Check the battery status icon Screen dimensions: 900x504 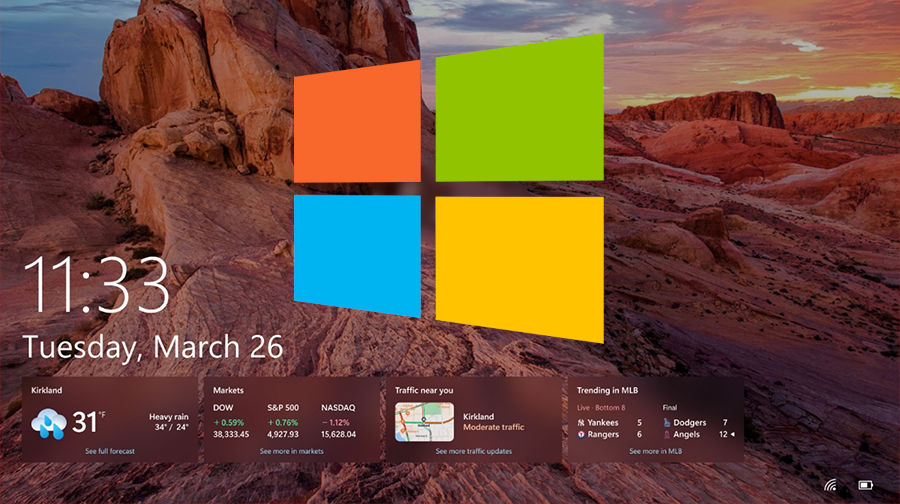(x=866, y=485)
